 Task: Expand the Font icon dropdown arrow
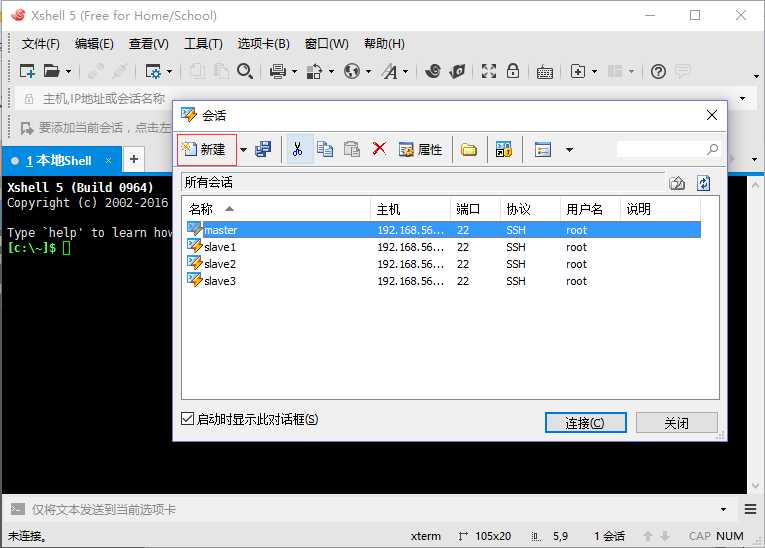coord(405,72)
